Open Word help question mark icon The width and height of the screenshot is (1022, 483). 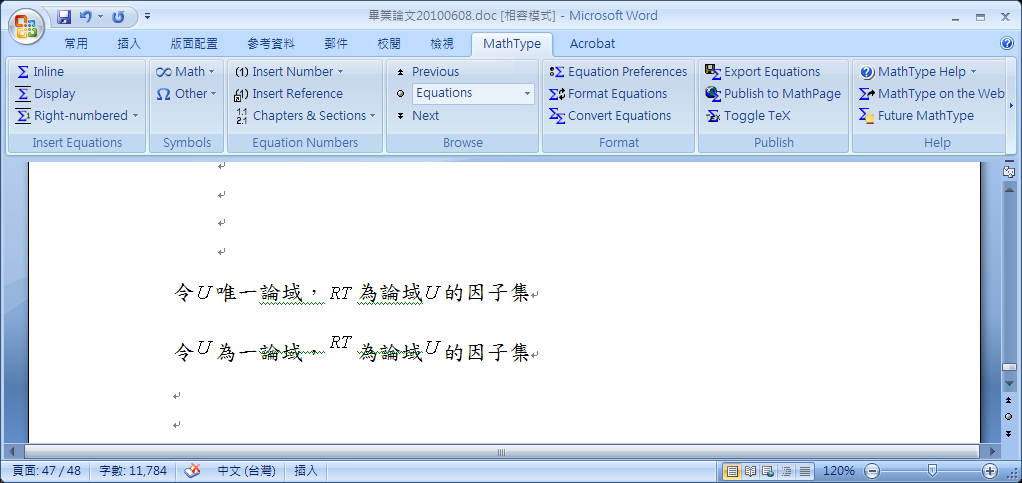tap(1006, 44)
